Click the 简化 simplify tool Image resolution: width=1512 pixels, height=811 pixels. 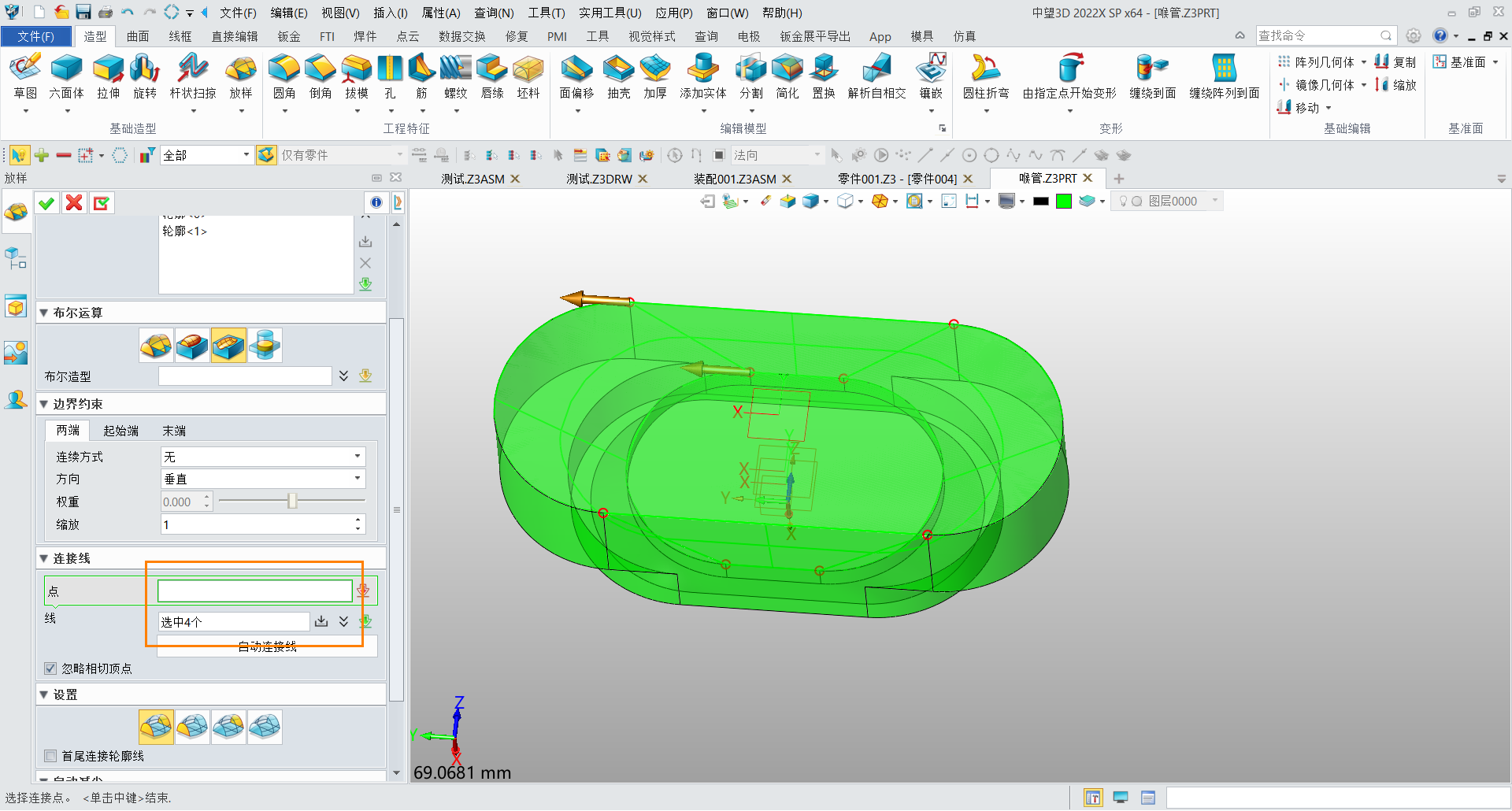[787, 77]
